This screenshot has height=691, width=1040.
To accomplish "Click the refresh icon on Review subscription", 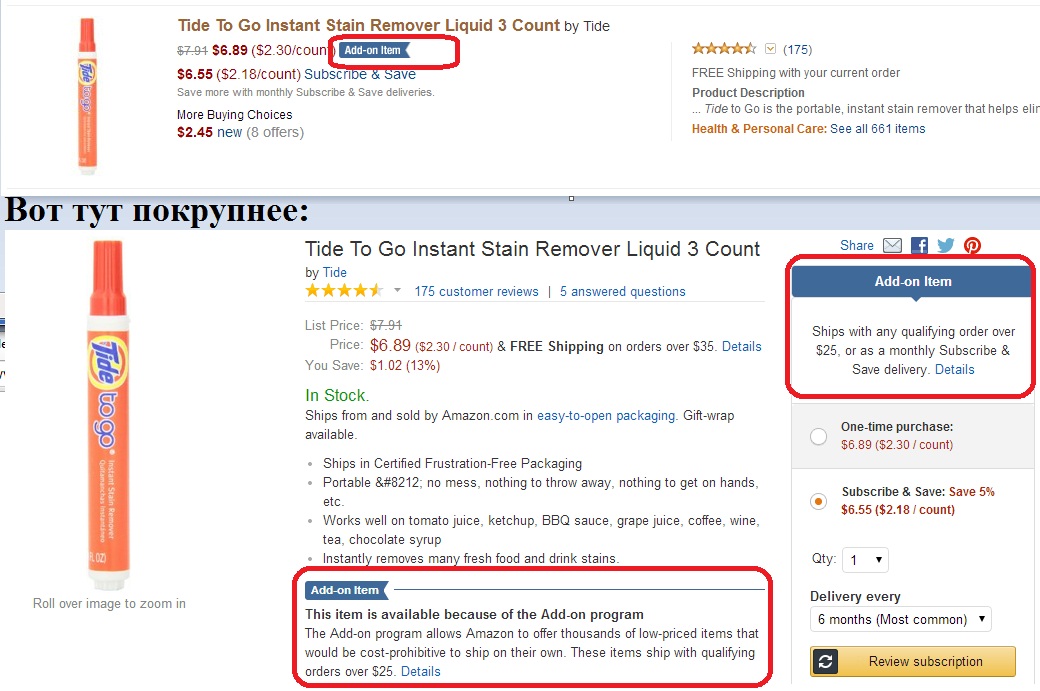I will (x=826, y=661).
